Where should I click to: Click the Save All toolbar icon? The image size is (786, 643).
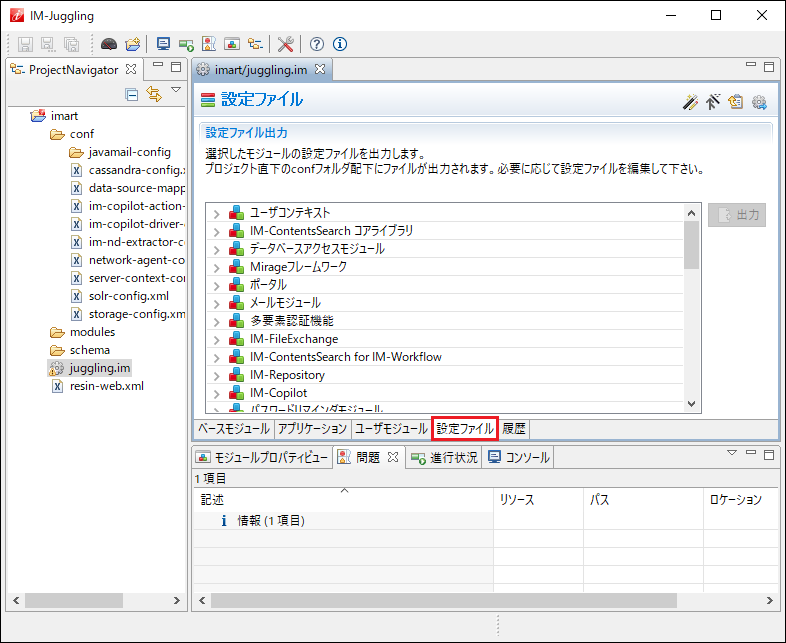[x=71, y=44]
